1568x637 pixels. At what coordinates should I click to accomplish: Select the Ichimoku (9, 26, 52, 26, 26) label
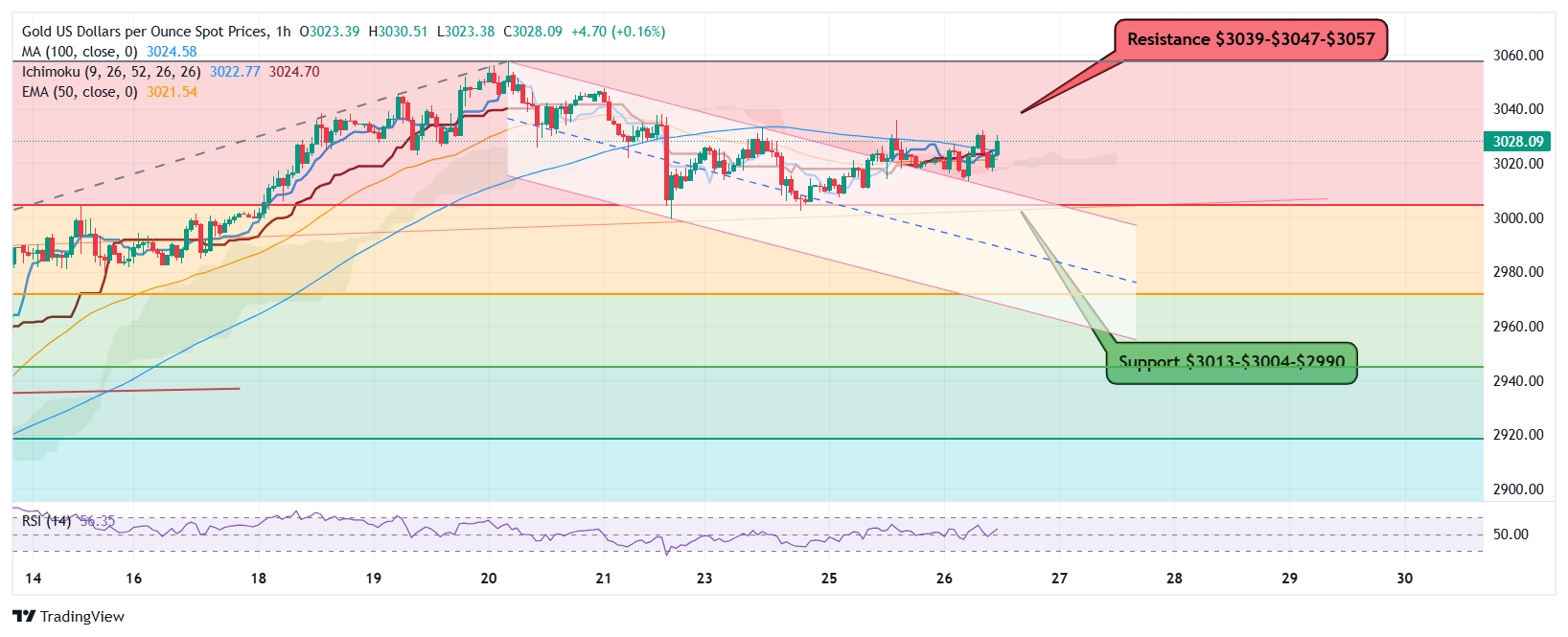(x=111, y=72)
